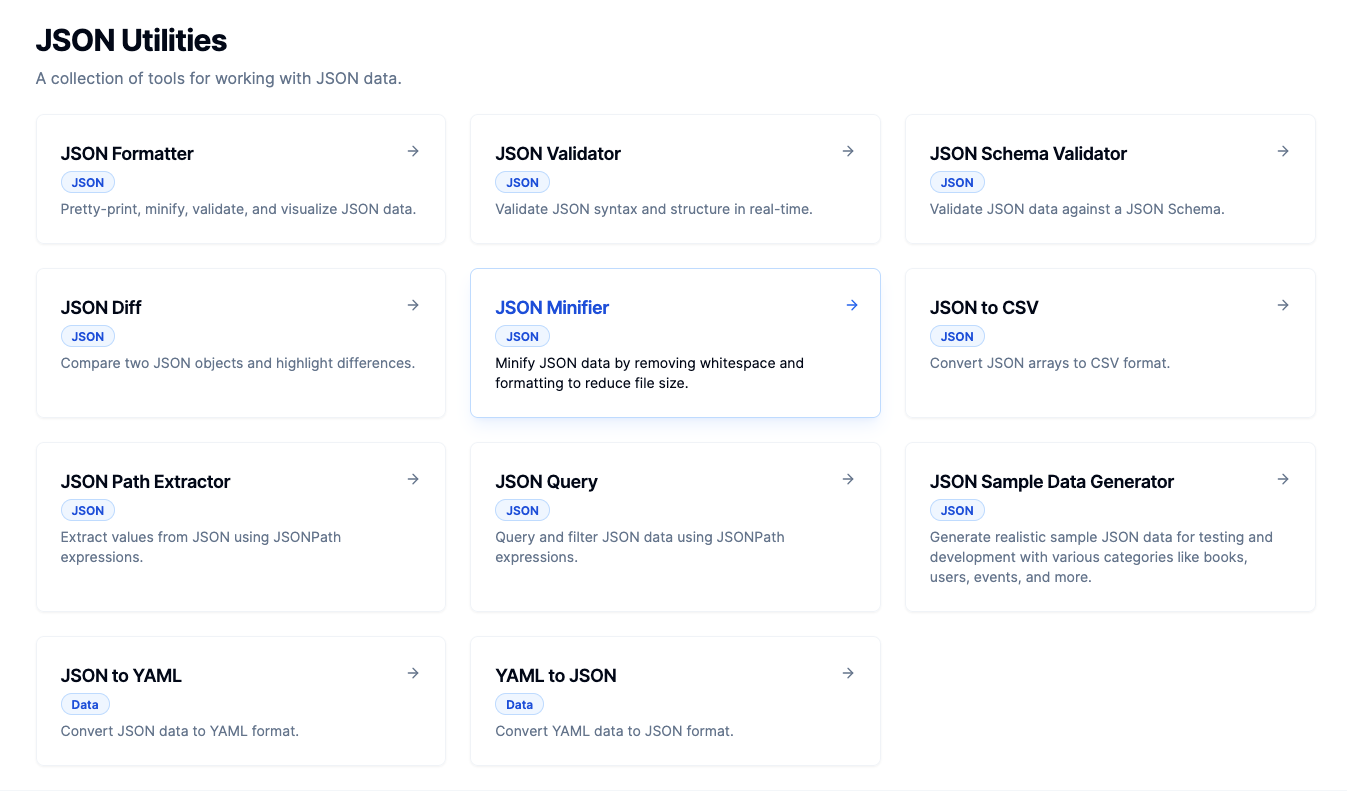The image size is (1347, 792).
Task: Open the JSON Minifier tool
Action: pyautogui.click(x=675, y=342)
